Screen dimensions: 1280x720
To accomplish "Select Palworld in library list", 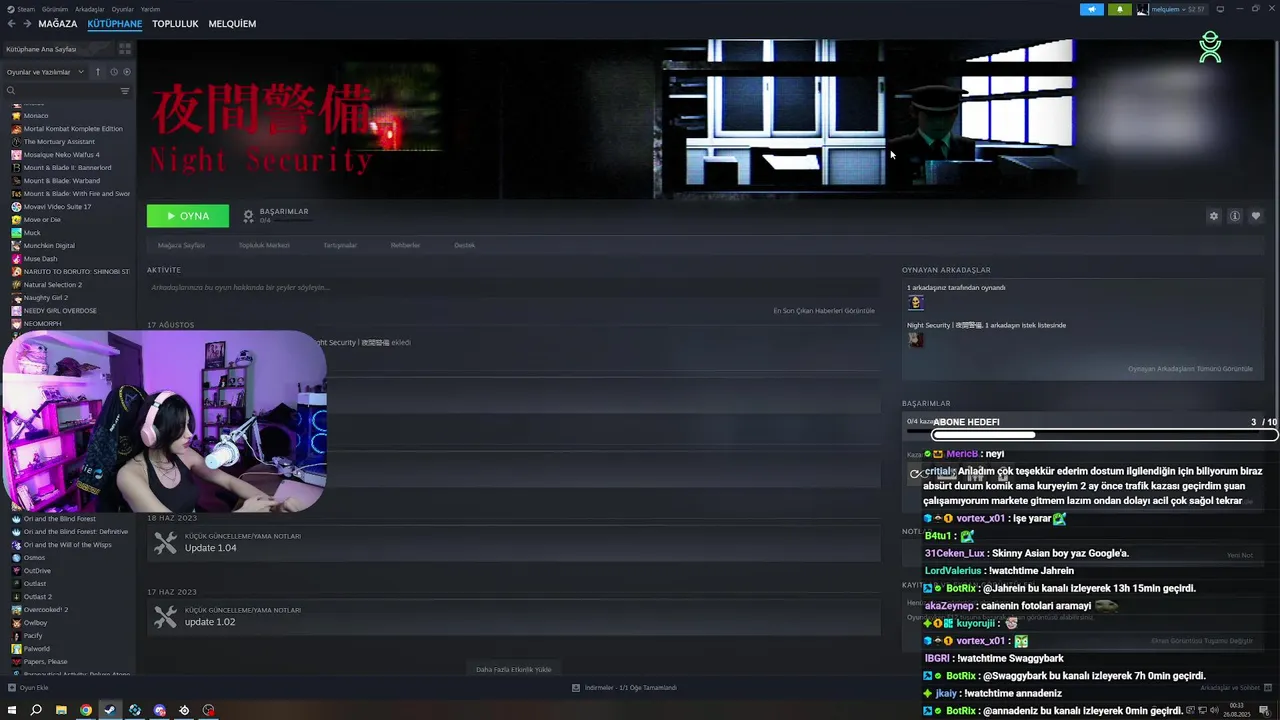I will [36, 649].
